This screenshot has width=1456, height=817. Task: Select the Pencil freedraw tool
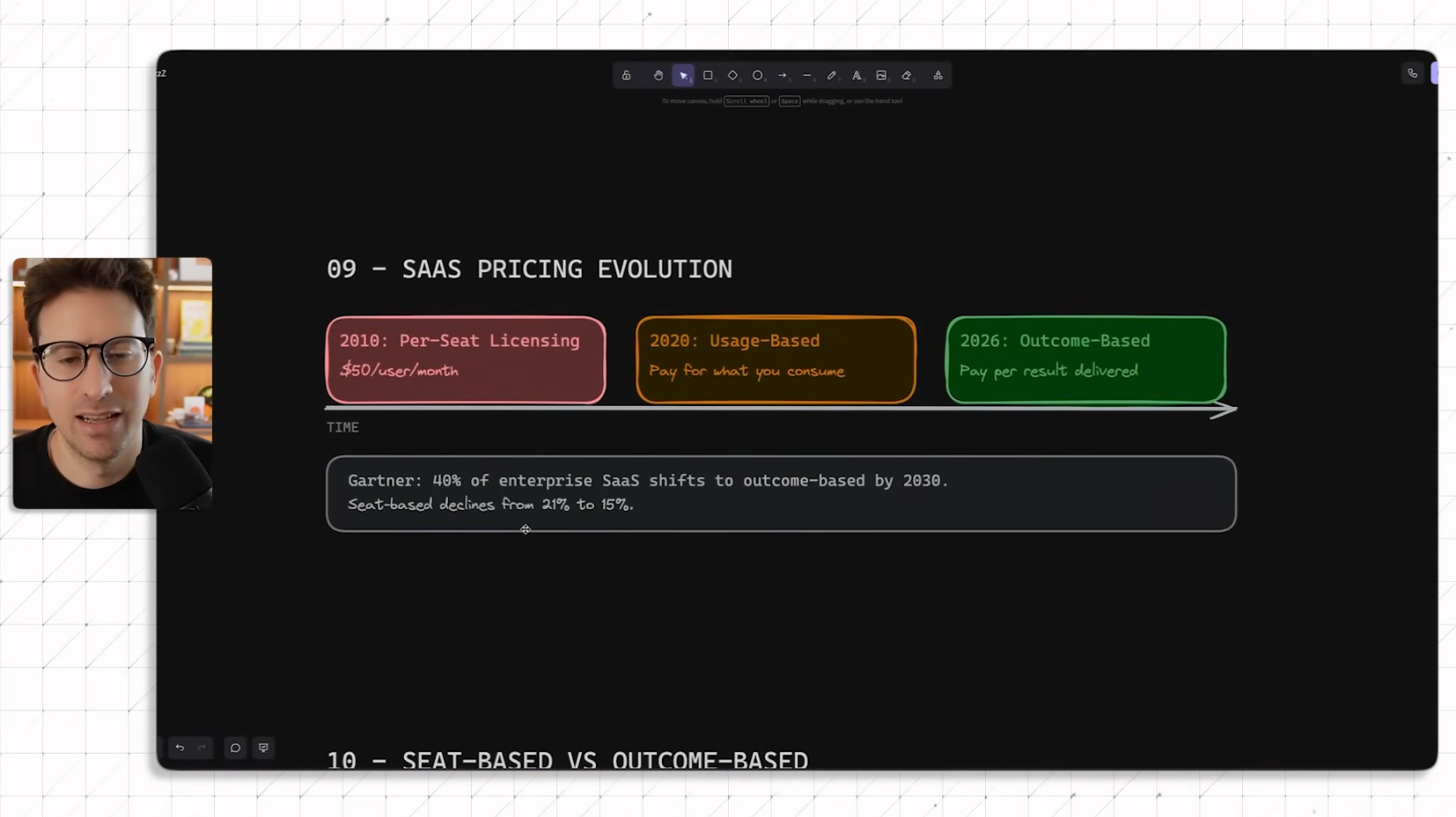pyautogui.click(x=831, y=75)
